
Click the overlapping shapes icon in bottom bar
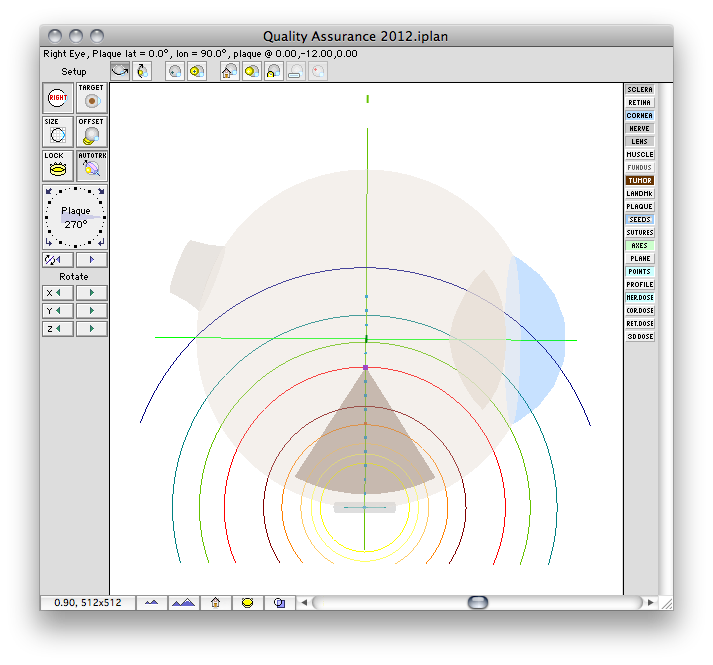pos(280,603)
